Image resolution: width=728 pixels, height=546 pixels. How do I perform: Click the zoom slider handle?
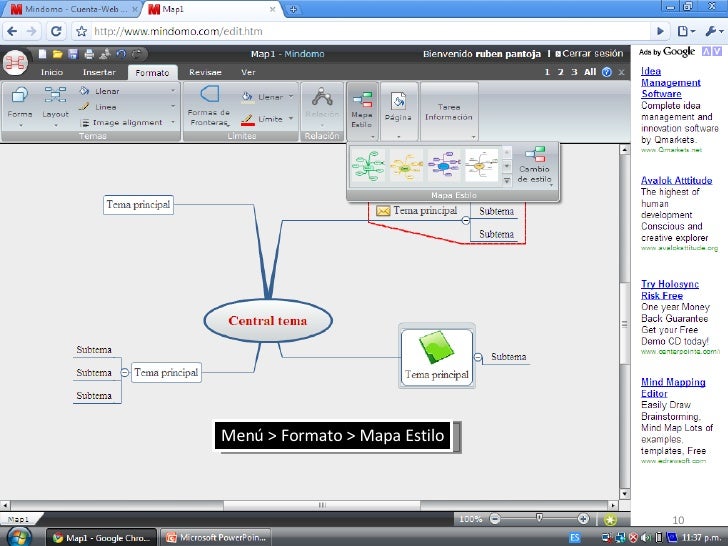(x=539, y=517)
